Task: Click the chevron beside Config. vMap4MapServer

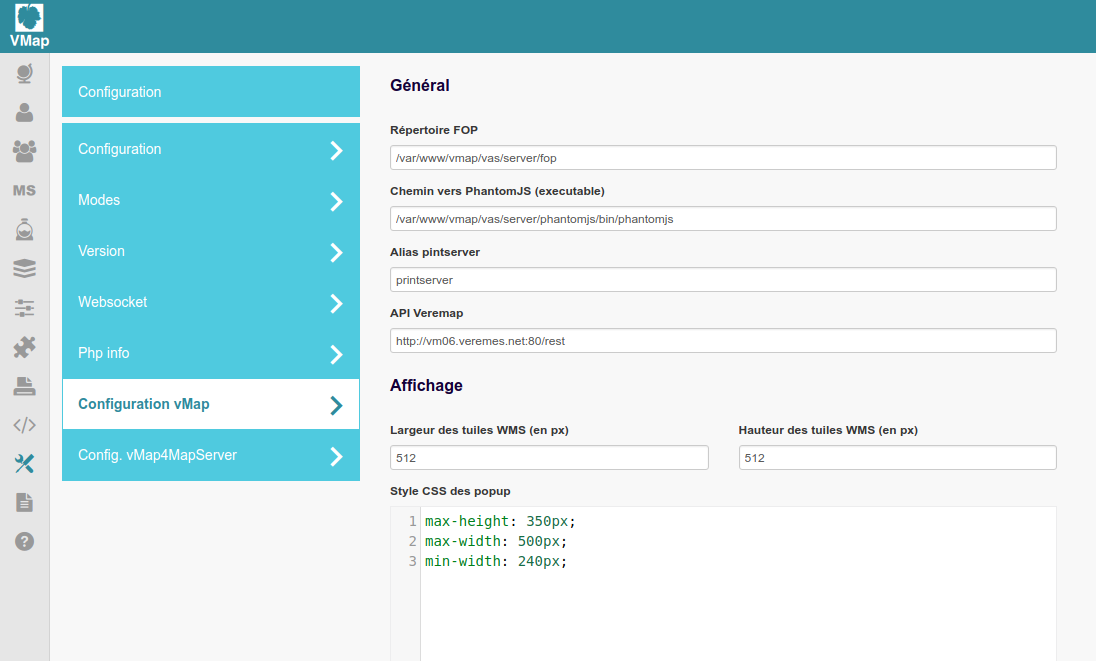Action: coord(336,456)
